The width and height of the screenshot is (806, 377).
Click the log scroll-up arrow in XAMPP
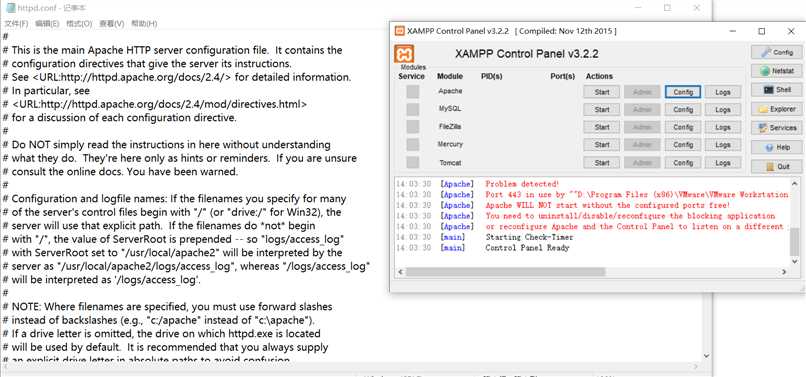pyautogui.click(x=795, y=183)
